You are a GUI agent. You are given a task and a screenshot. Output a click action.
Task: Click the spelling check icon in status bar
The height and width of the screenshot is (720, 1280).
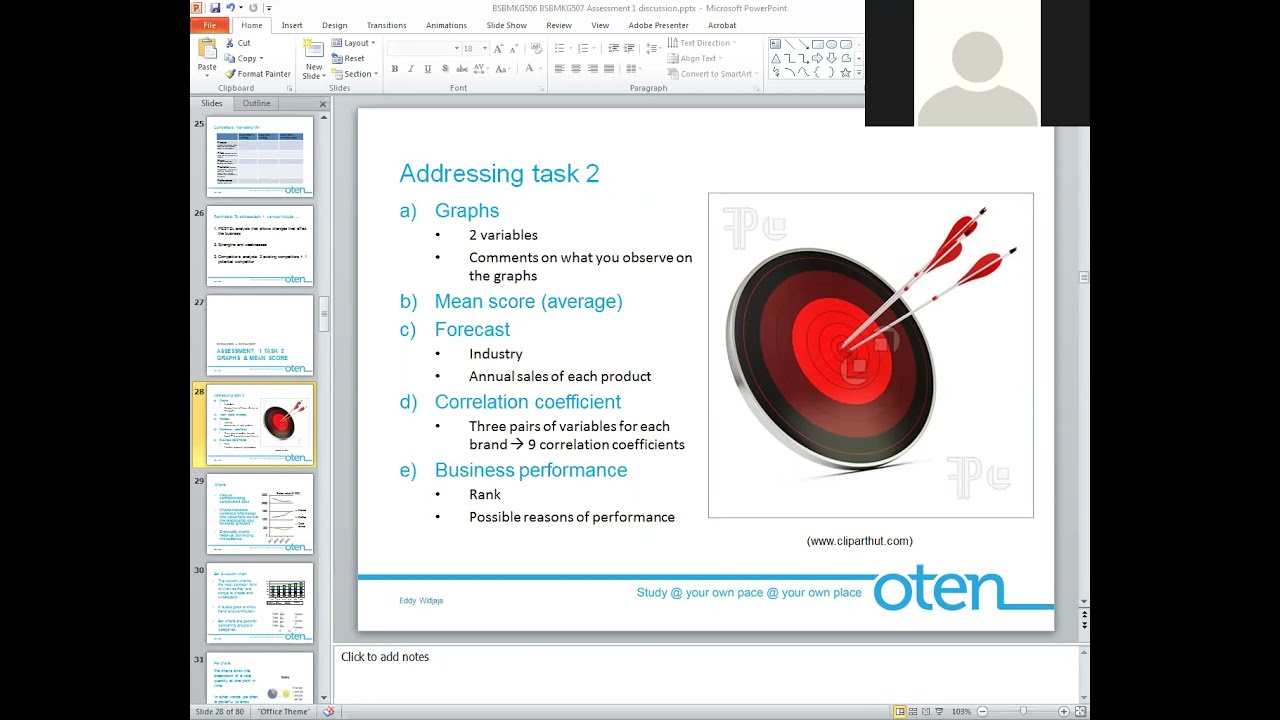click(328, 711)
